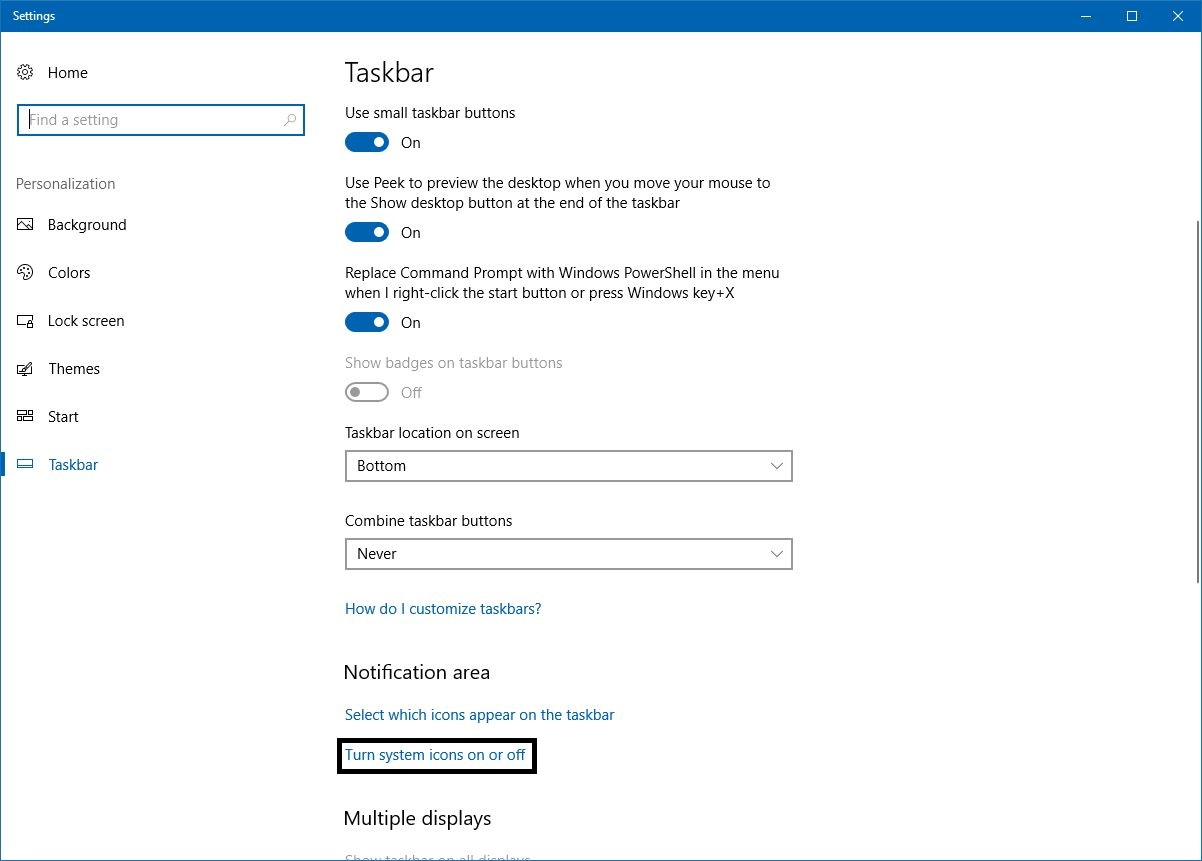
Task: Turn off Use Peek to preview desktop
Action: pyautogui.click(x=366, y=232)
